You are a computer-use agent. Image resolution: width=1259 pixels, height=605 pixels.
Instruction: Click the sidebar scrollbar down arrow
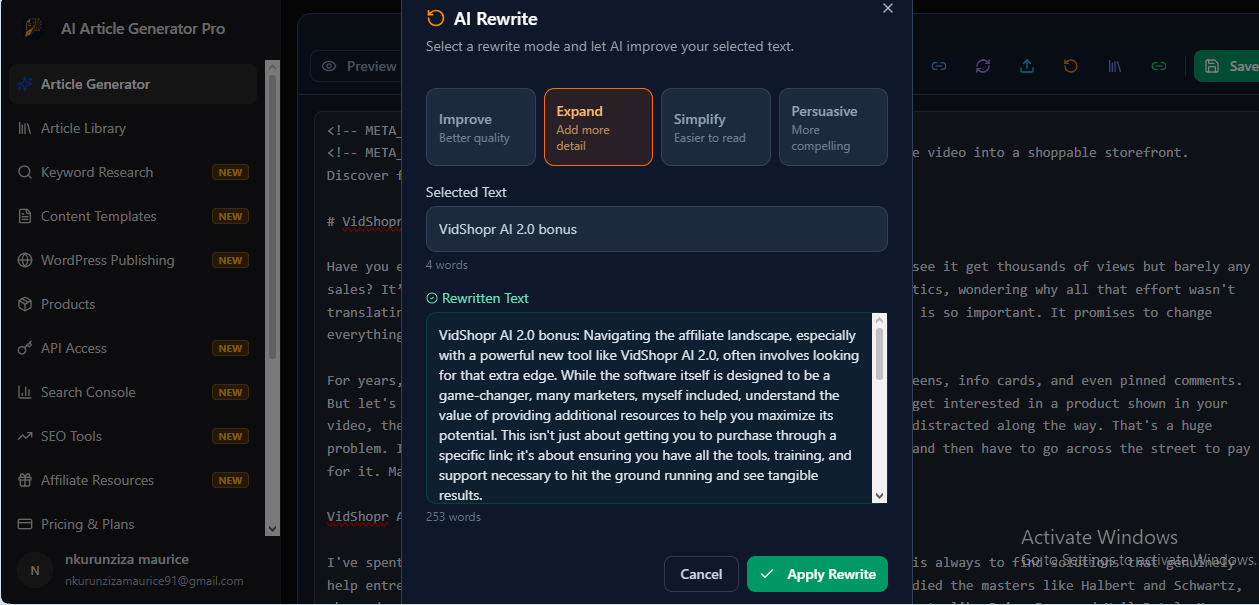tap(273, 529)
